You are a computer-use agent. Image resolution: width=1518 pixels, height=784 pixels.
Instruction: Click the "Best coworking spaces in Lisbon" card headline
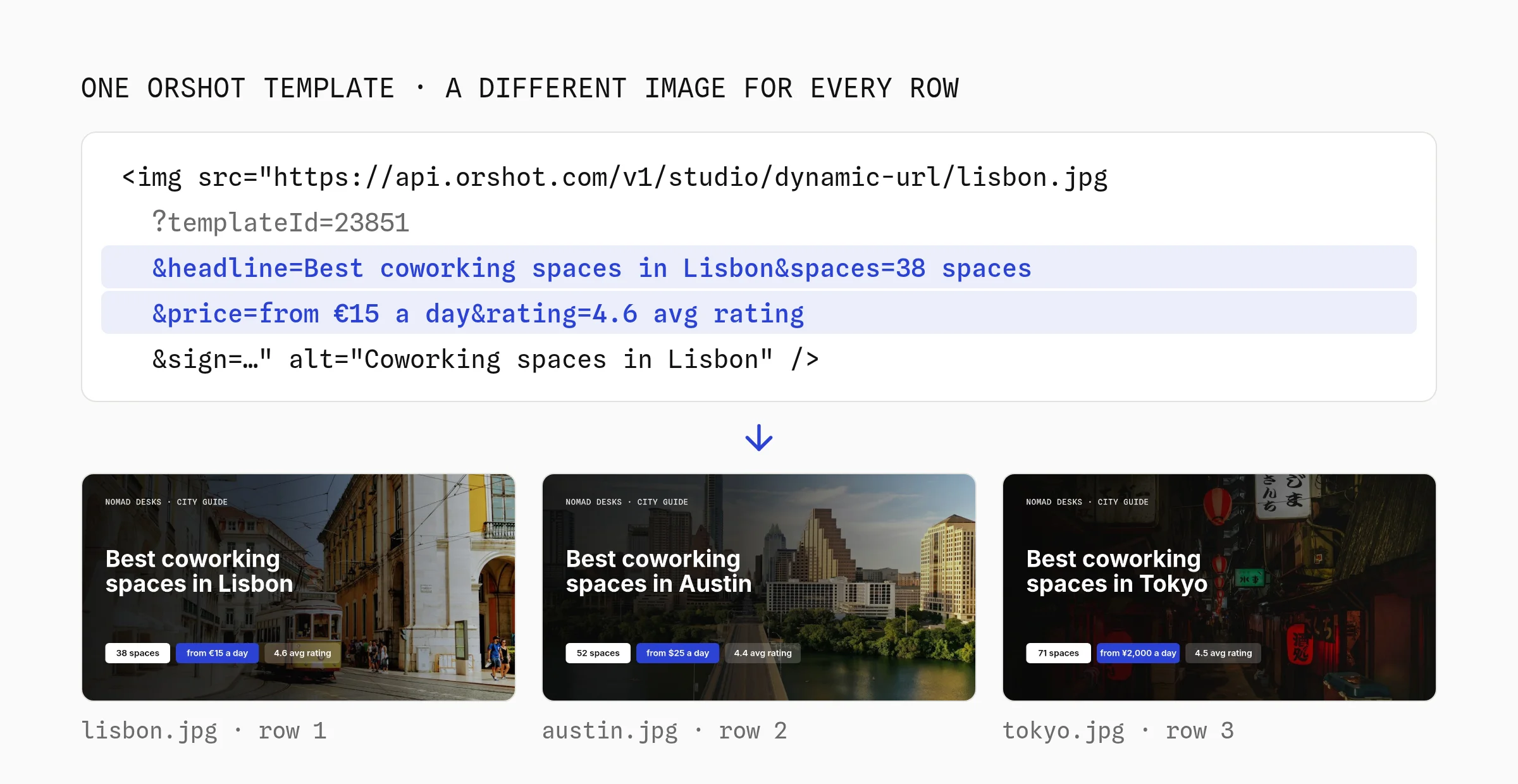199,571
